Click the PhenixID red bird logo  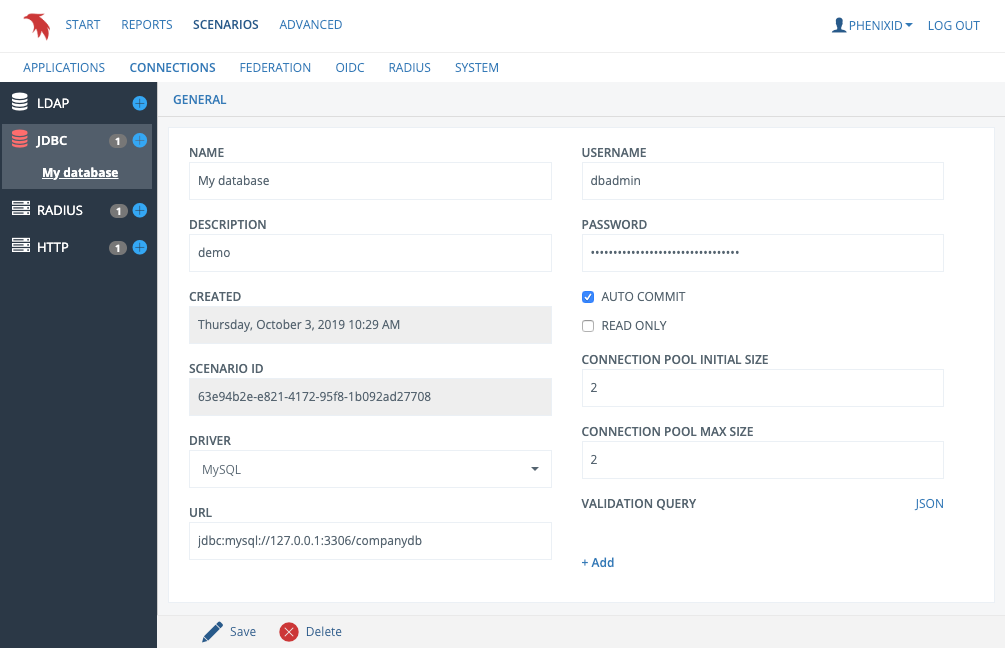37,25
